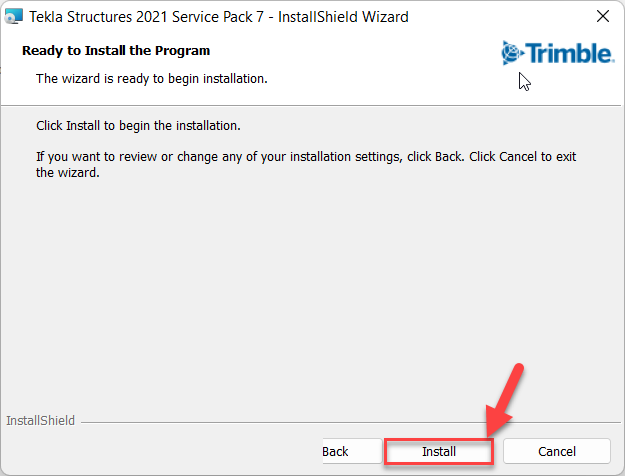Click the 'Click Install to begin' instruction line
This screenshot has height=476, width=625.
pyautogui.click(x=138, y=127)
